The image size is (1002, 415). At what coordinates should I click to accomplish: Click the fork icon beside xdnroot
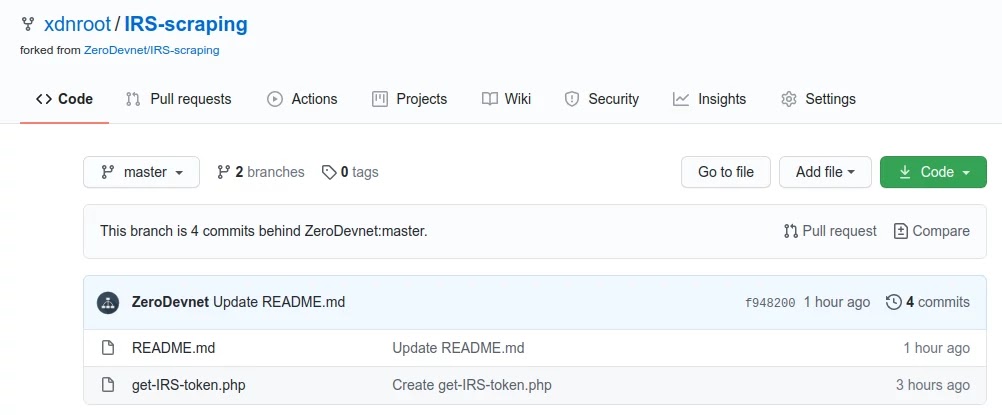pyautogui.click(x=27, y=24)
